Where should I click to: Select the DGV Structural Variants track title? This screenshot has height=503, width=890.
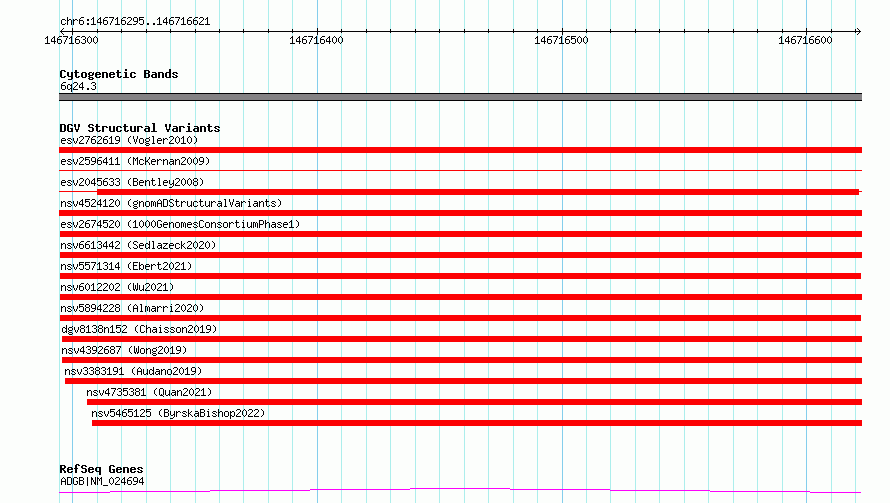140,128
